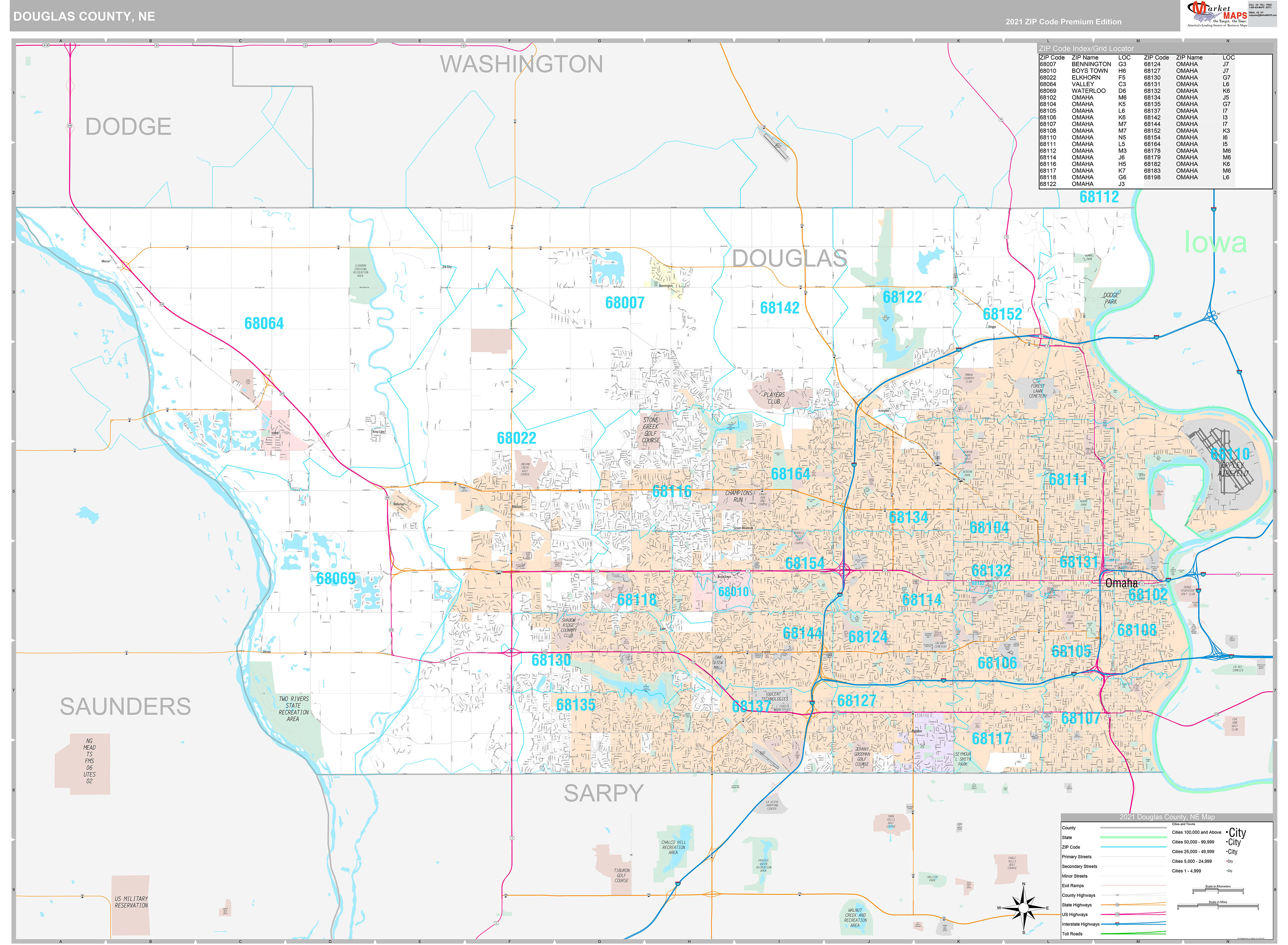Click ZIP label 68127 on the map
The image size is (1288, 945).
tap(856, 701)
